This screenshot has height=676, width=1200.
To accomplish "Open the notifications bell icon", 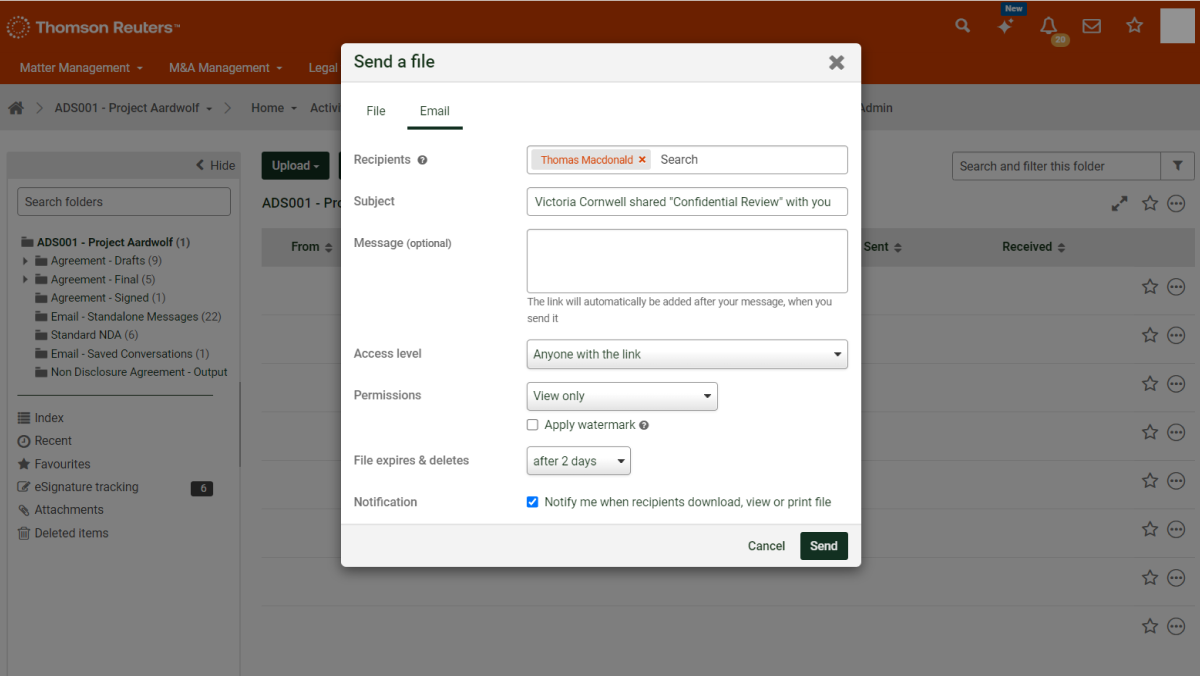I will [x=1049, y=26].
